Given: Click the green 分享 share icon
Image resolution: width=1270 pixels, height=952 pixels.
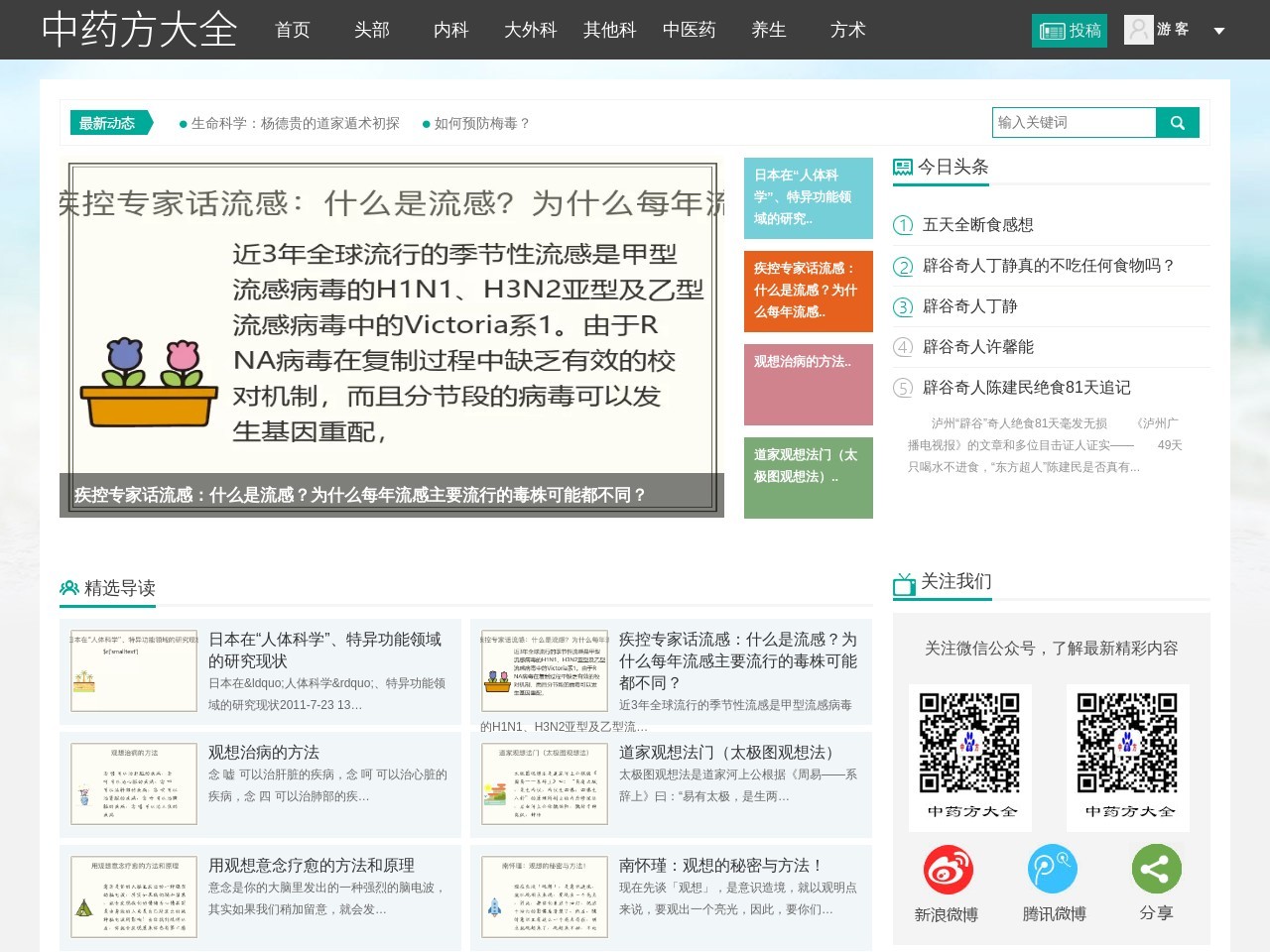Looking at the screenshot, I should point(1157,869).
